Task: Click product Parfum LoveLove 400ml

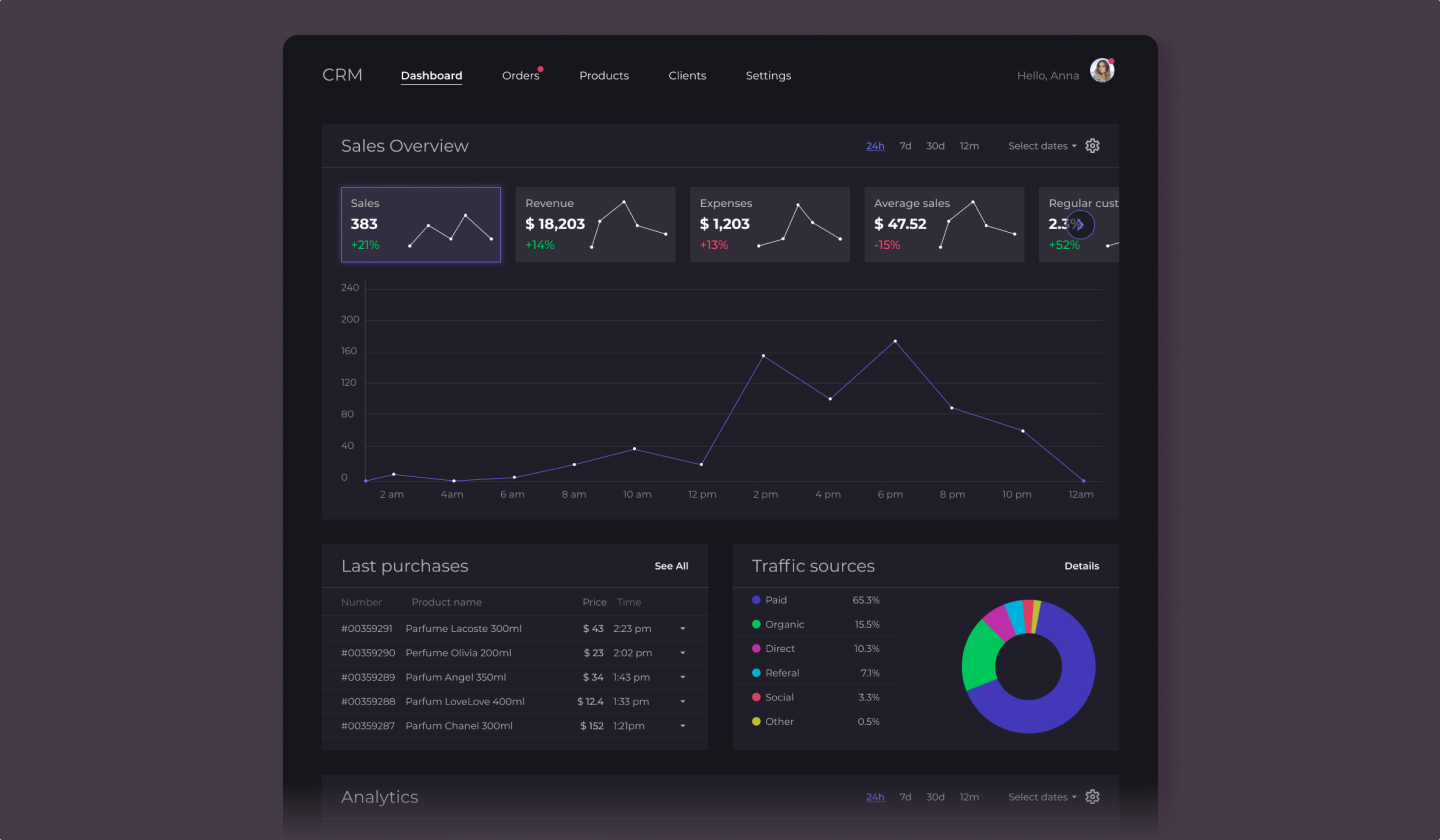Action: click(x=465, y=702)
